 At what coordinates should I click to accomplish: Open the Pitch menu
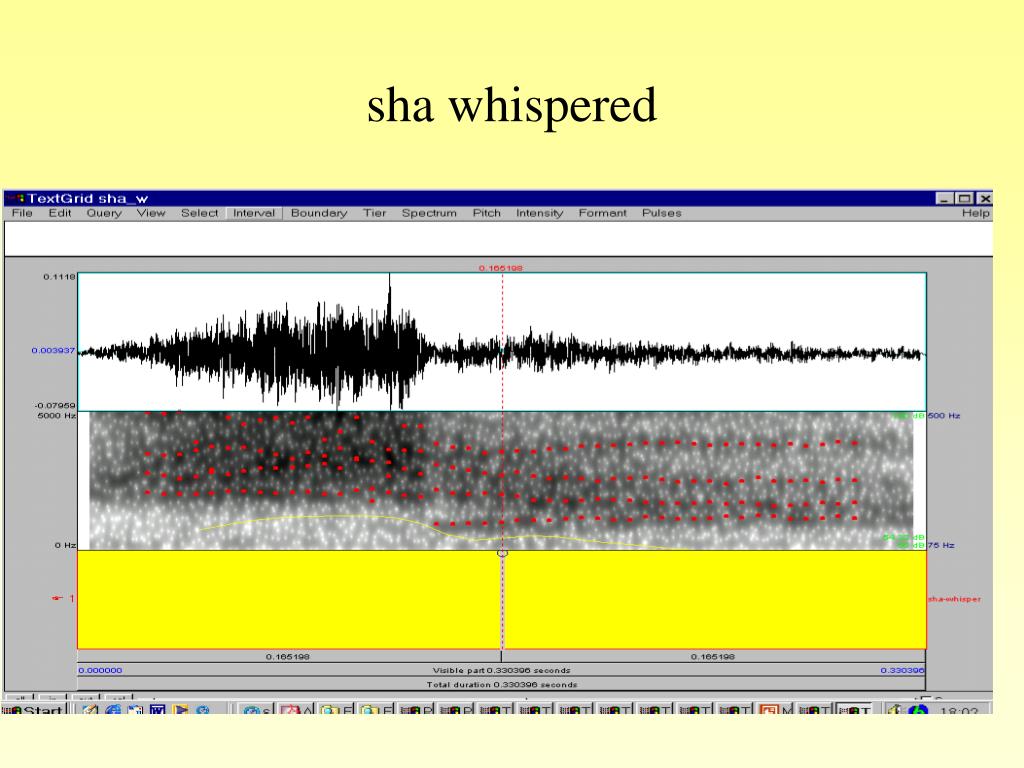click(487, 213)
